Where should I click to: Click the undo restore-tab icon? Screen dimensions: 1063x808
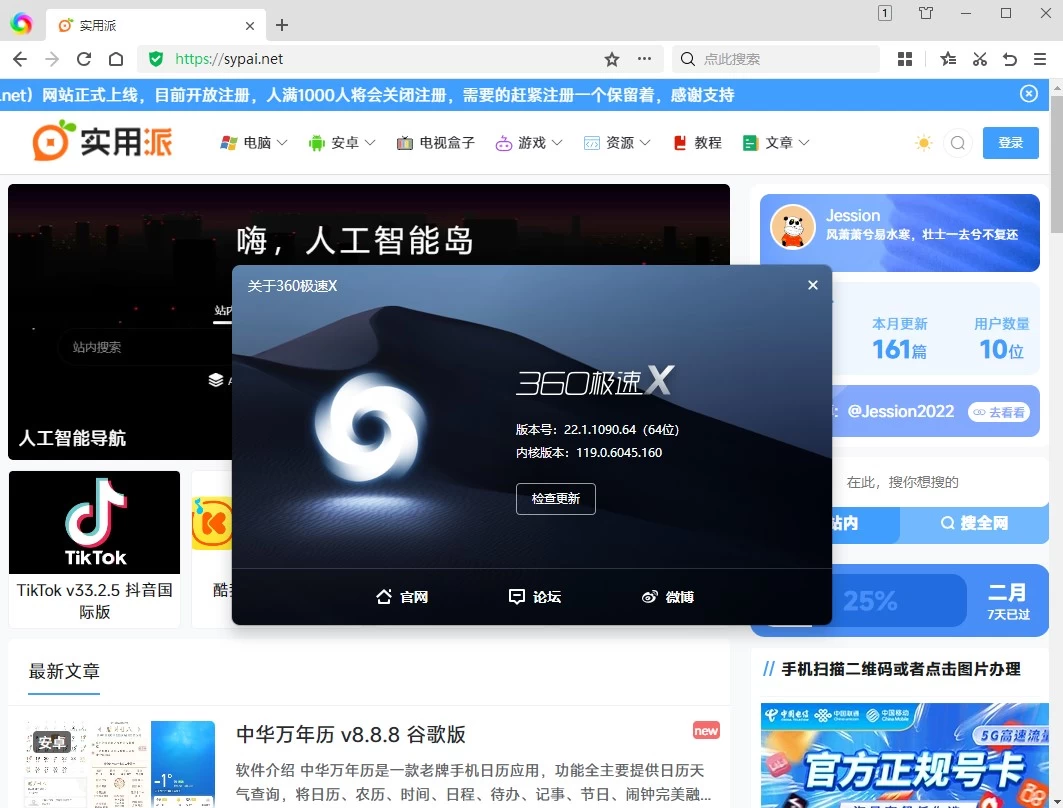point(1010,59)
